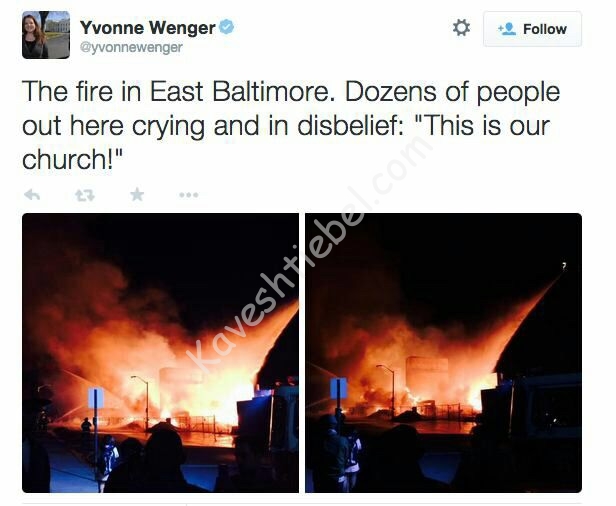Click the street lamp in the left photo

click(x=142, y=403)
